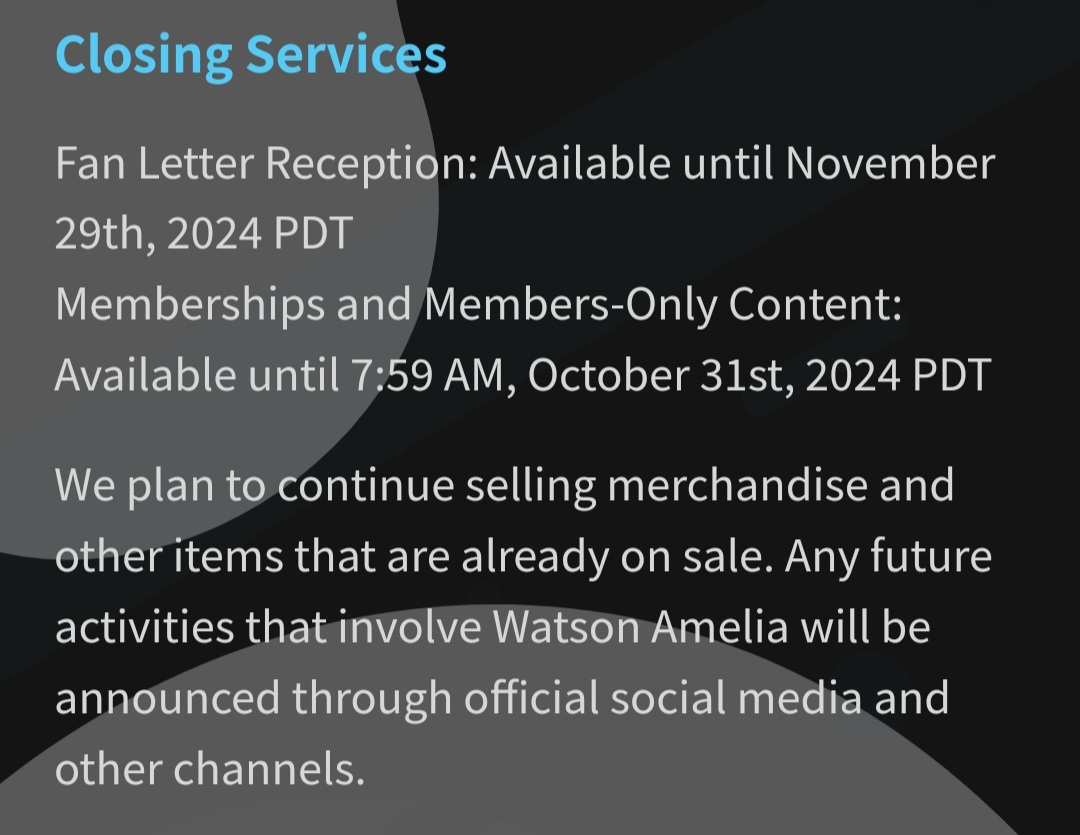Click "Memberships and Members-Only Content:" text

coord(479,305)
